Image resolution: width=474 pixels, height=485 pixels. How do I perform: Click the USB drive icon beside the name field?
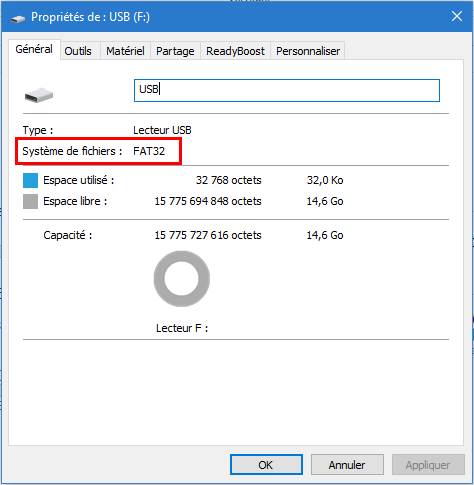[39, 95]
